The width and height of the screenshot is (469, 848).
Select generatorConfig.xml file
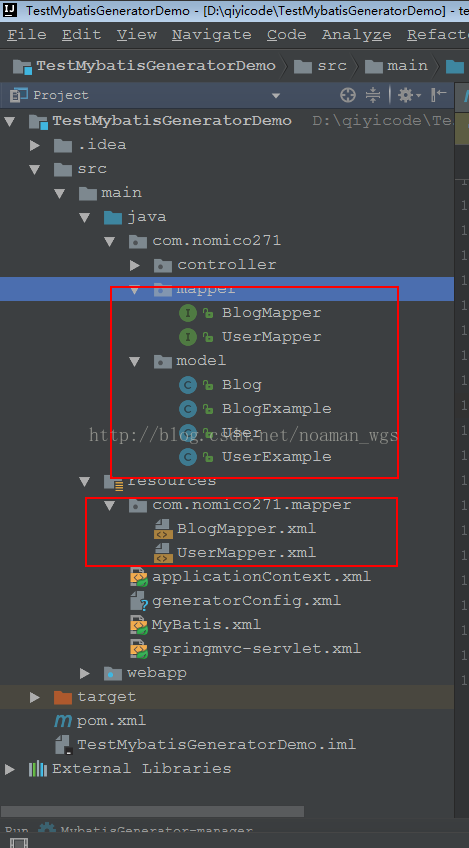(246, 601)
